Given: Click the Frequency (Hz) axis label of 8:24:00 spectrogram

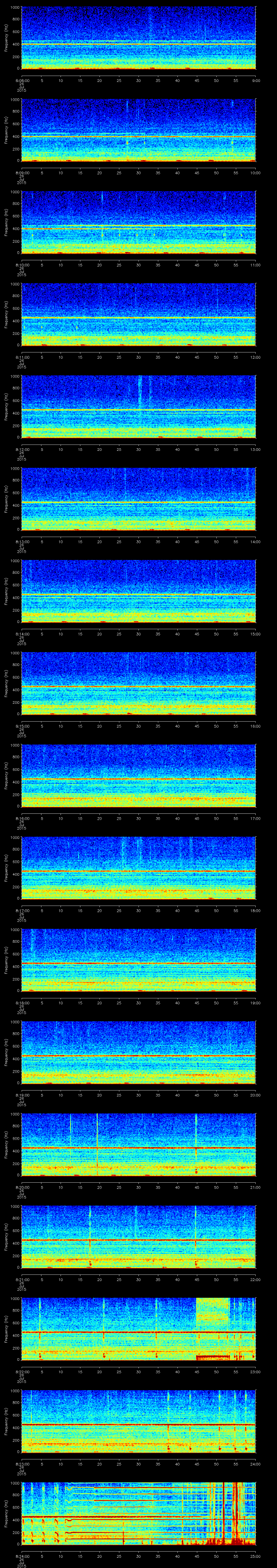Looking at the screenshot, I should point(6,1514).
